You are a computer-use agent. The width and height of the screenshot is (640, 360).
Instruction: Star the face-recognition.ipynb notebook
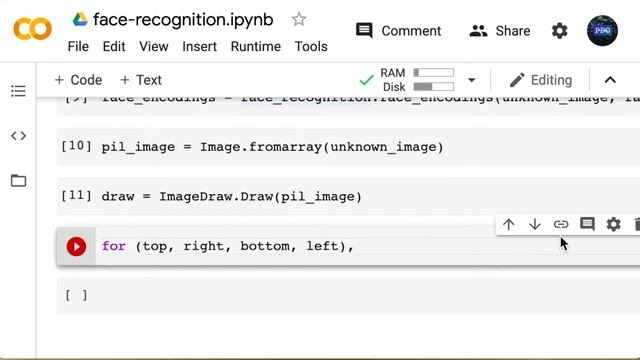[x=299, y=19]
